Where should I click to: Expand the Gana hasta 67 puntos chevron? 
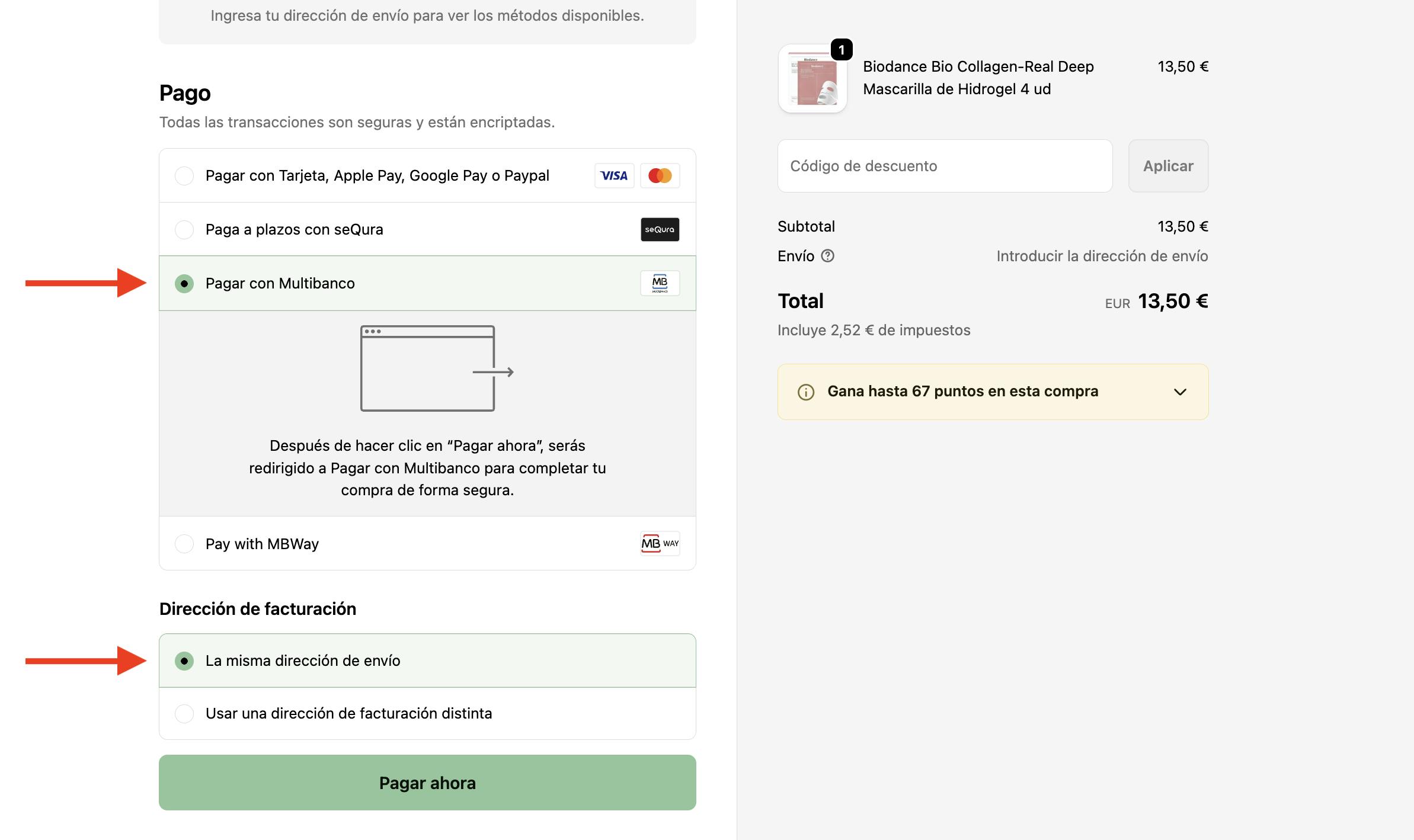point(1180,392)
